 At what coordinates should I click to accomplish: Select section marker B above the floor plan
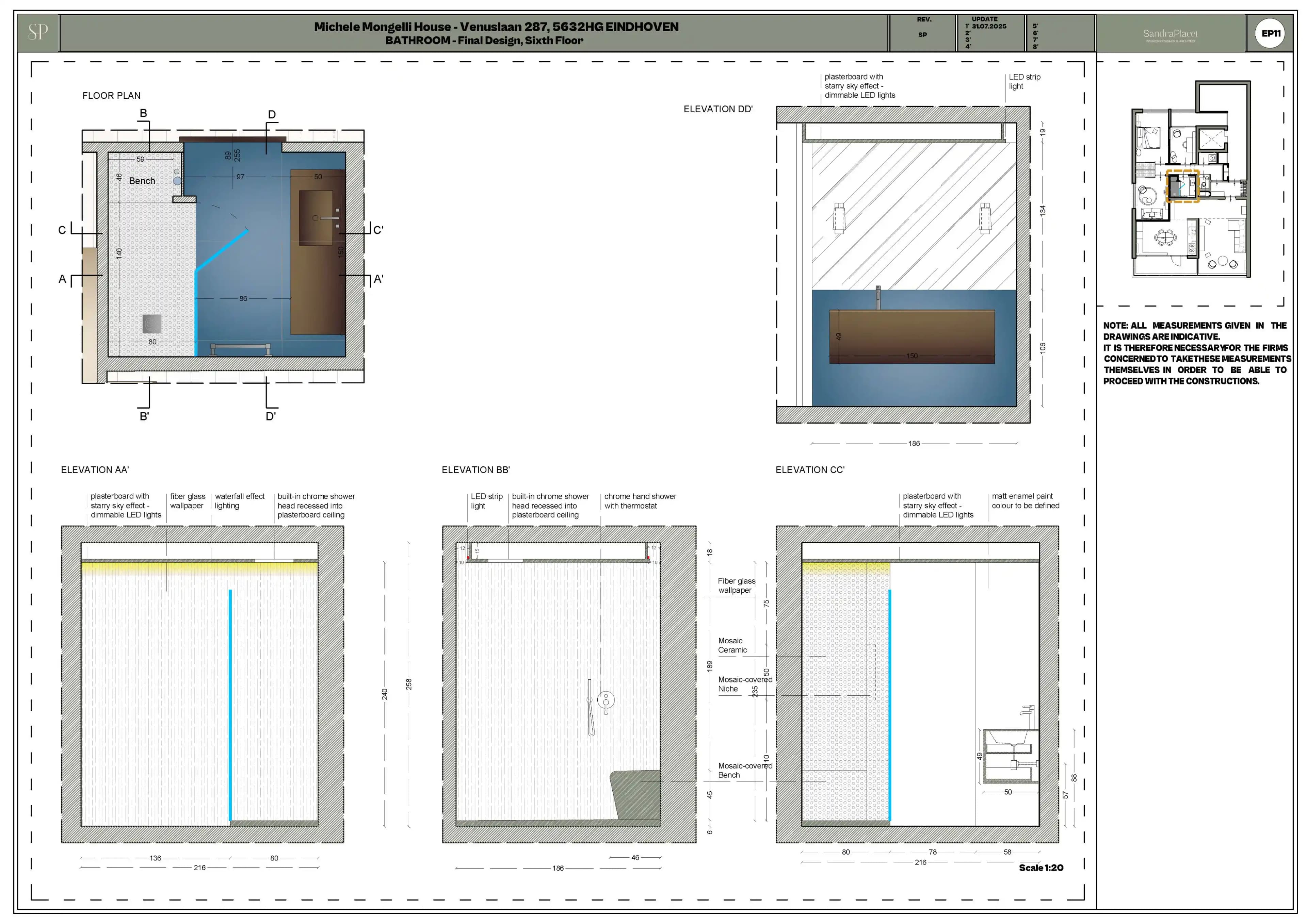point(143,113)
